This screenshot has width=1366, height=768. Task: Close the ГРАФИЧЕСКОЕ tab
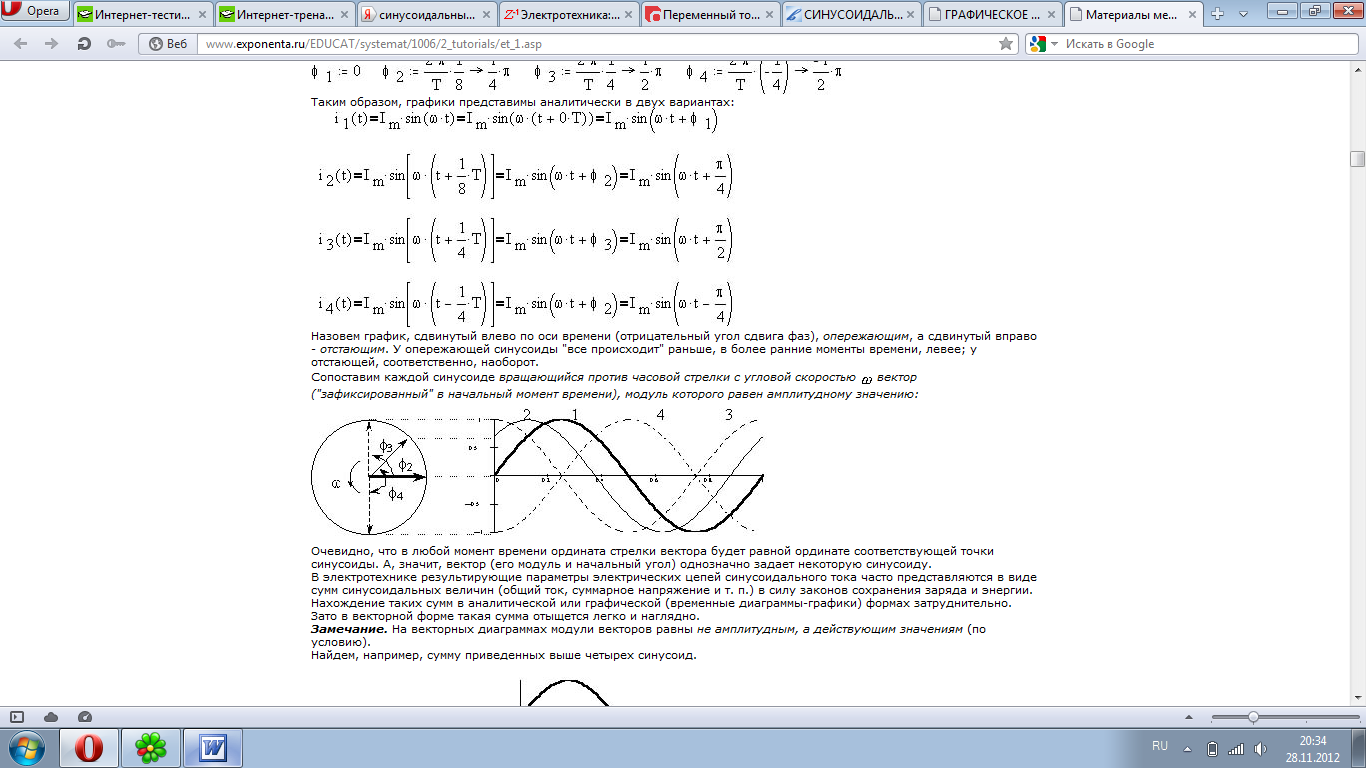click(x=1050, y=15)
